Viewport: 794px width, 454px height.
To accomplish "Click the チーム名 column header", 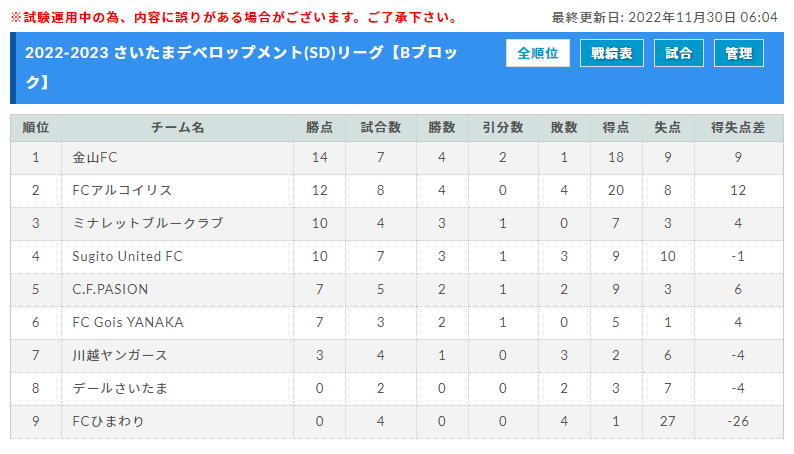I will pyautogui.click(x=178, y=128).
